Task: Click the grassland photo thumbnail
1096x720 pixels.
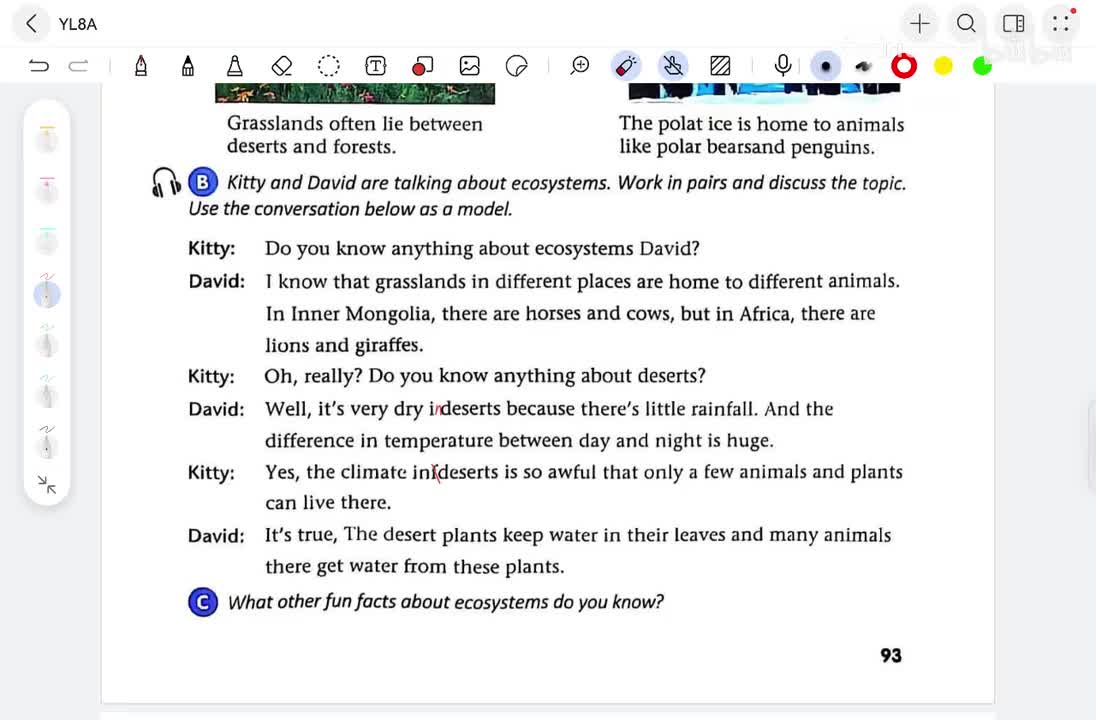Action: pos(355,93)
